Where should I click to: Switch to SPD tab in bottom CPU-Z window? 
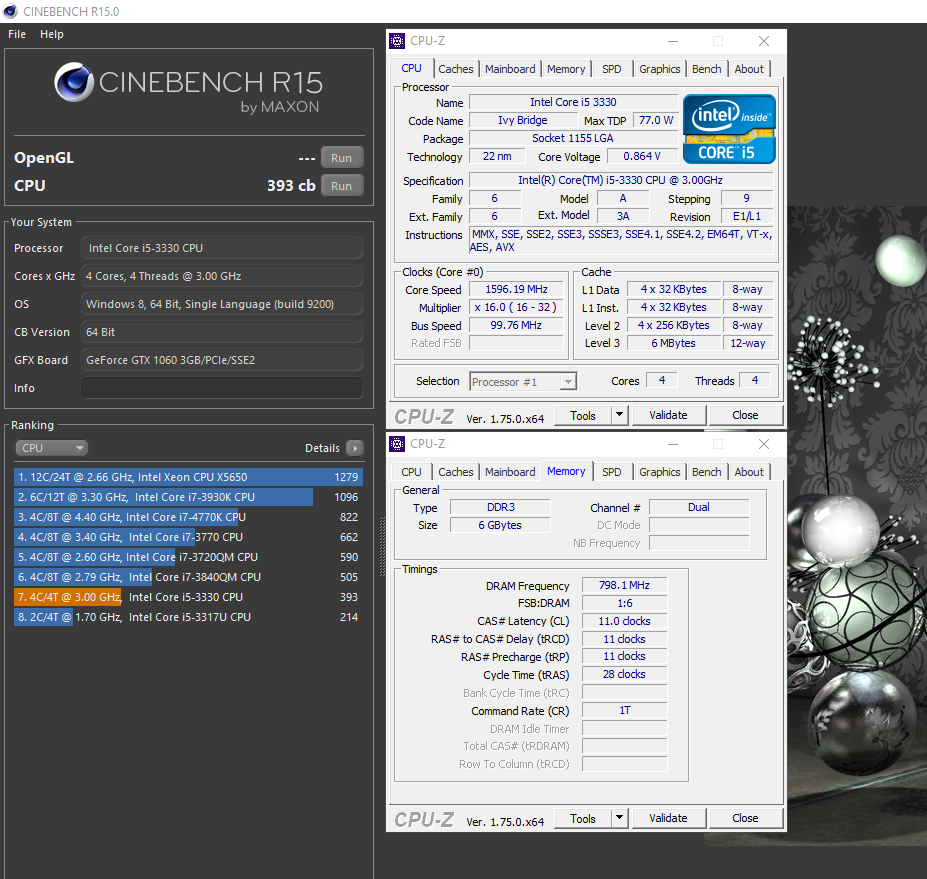point(611,472)
